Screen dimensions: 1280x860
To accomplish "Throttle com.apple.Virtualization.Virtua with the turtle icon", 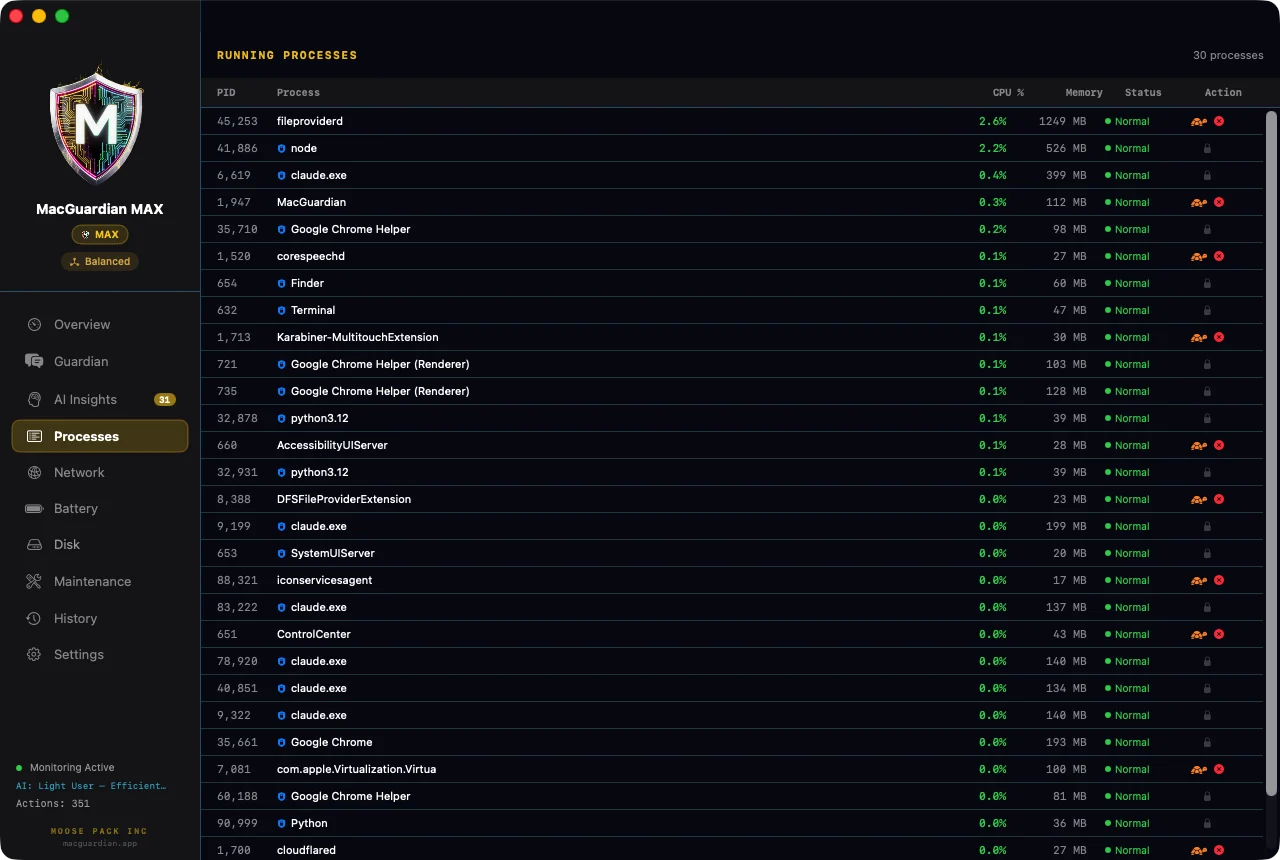I will 1198,769.
